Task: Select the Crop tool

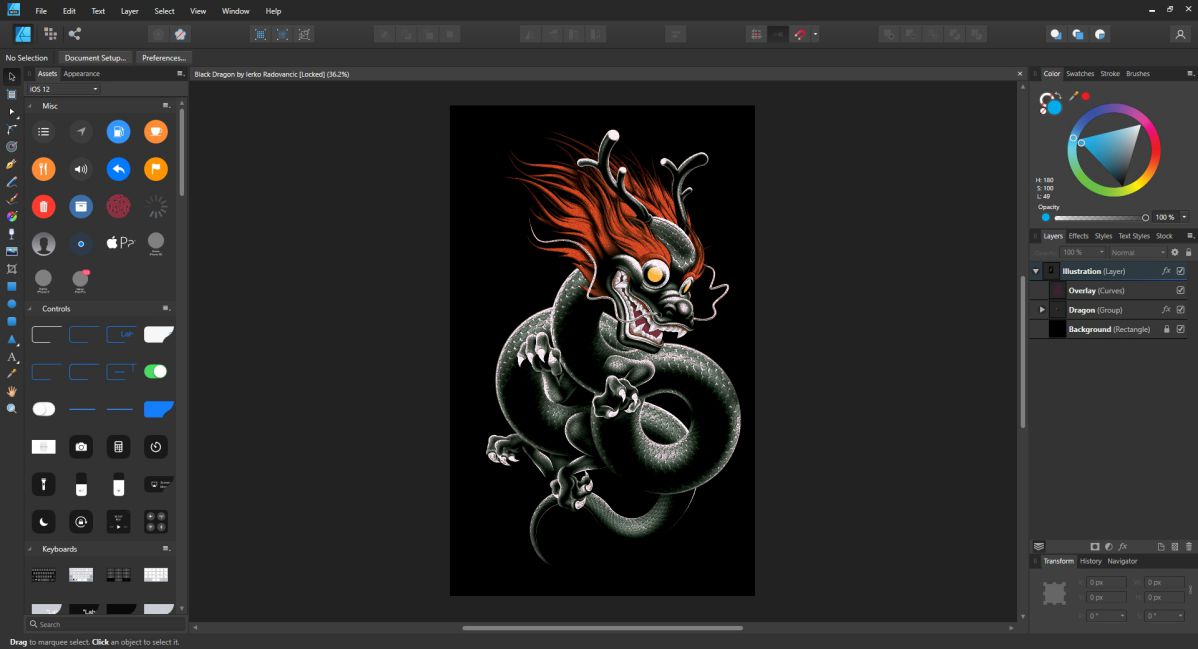Action: click(11, 269)
